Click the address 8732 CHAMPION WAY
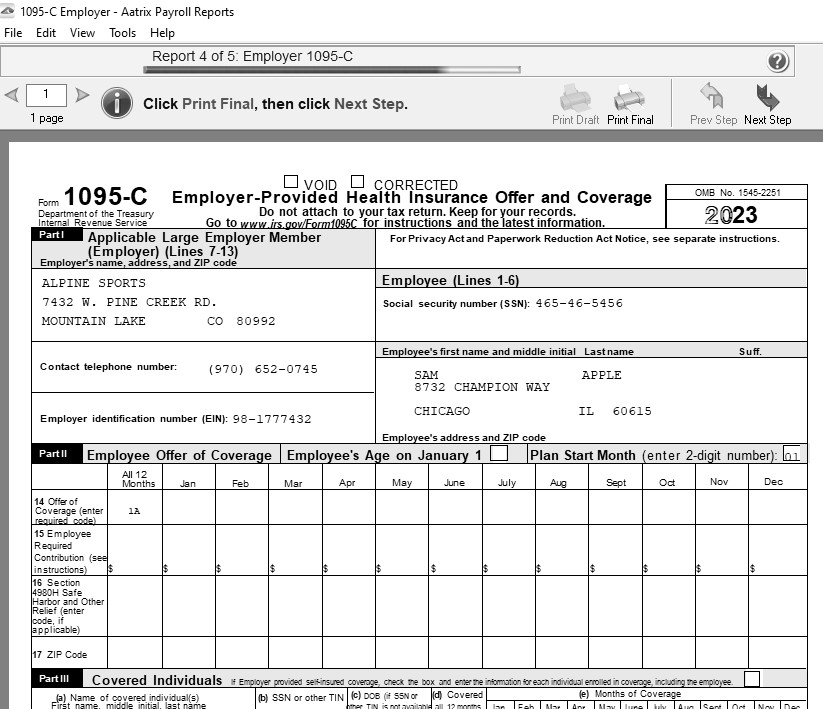The image size is (823, 709). [x=482, y=387]
